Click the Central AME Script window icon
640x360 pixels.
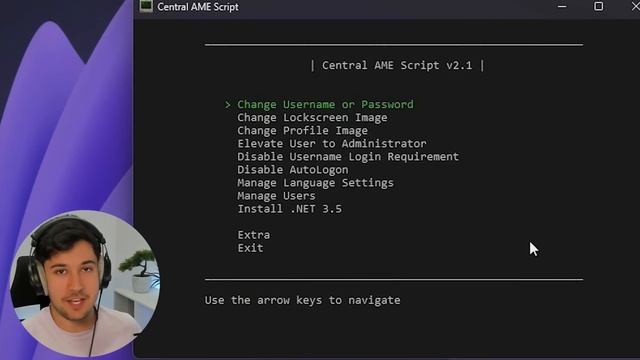tap(146, 6)
